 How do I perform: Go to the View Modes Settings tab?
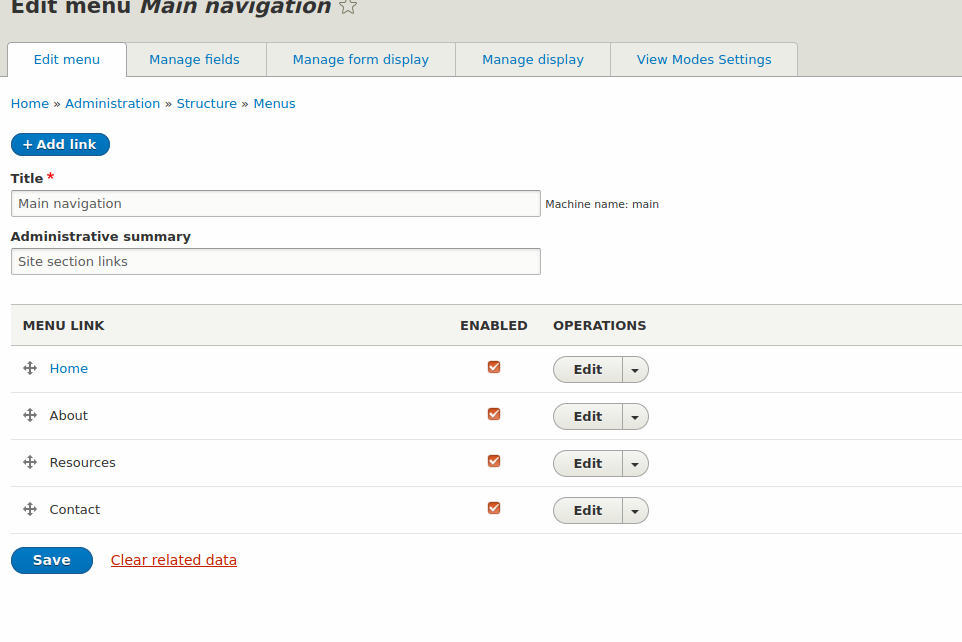[x=704, y=60]
